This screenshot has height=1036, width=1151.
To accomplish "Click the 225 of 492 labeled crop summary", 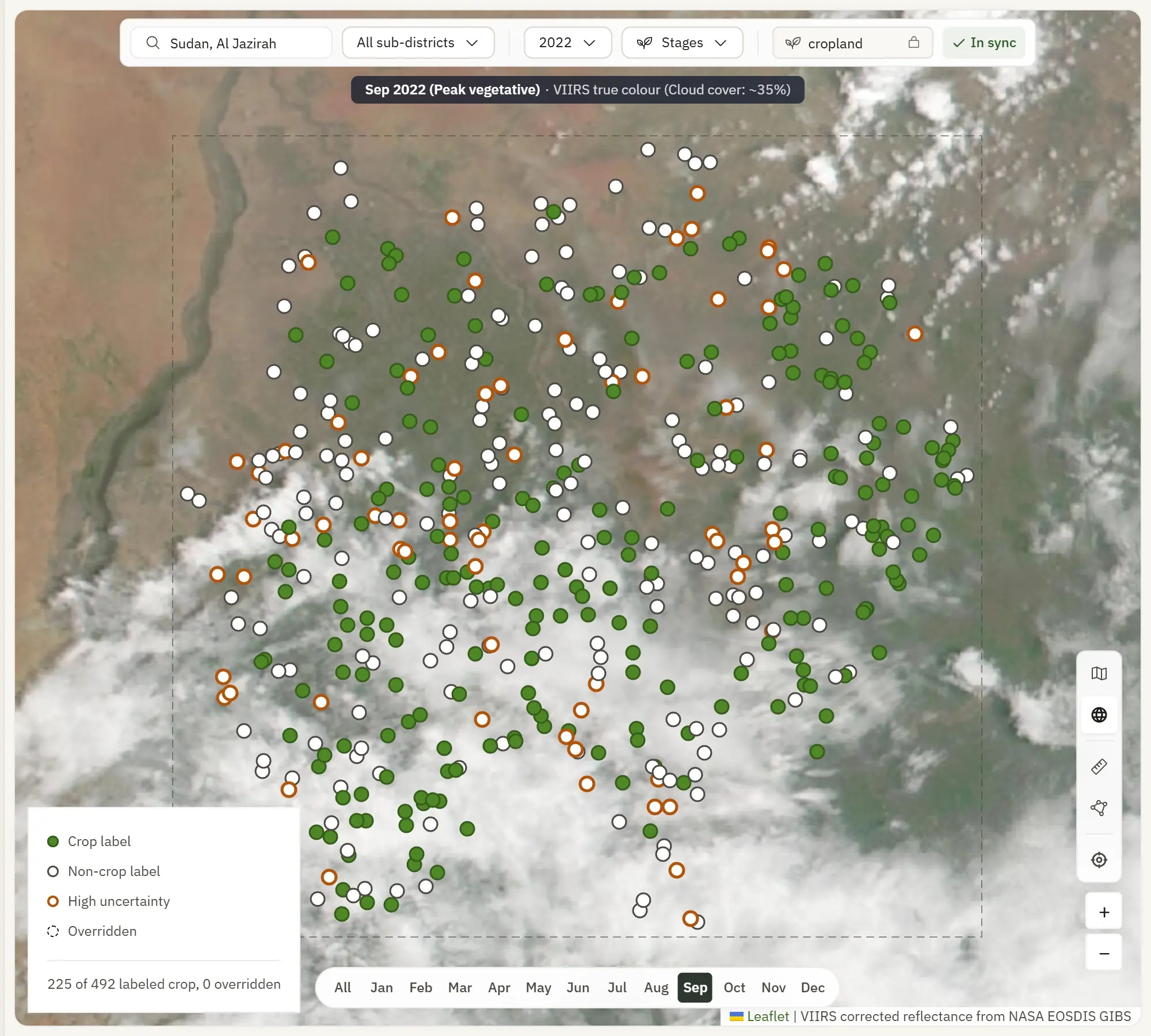I will [164, 984].
